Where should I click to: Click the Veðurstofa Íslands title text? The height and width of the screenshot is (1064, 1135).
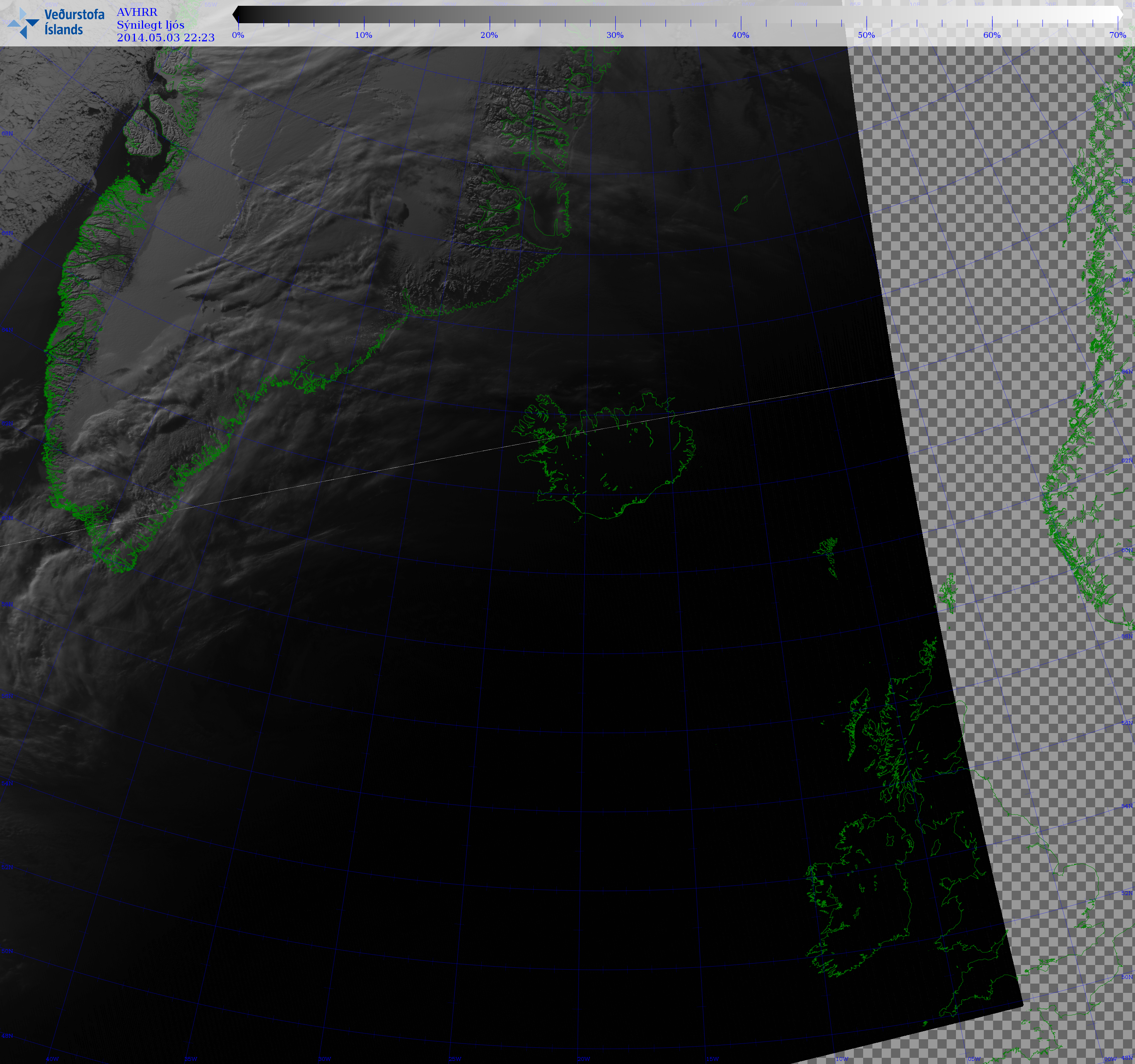point(74,22)
